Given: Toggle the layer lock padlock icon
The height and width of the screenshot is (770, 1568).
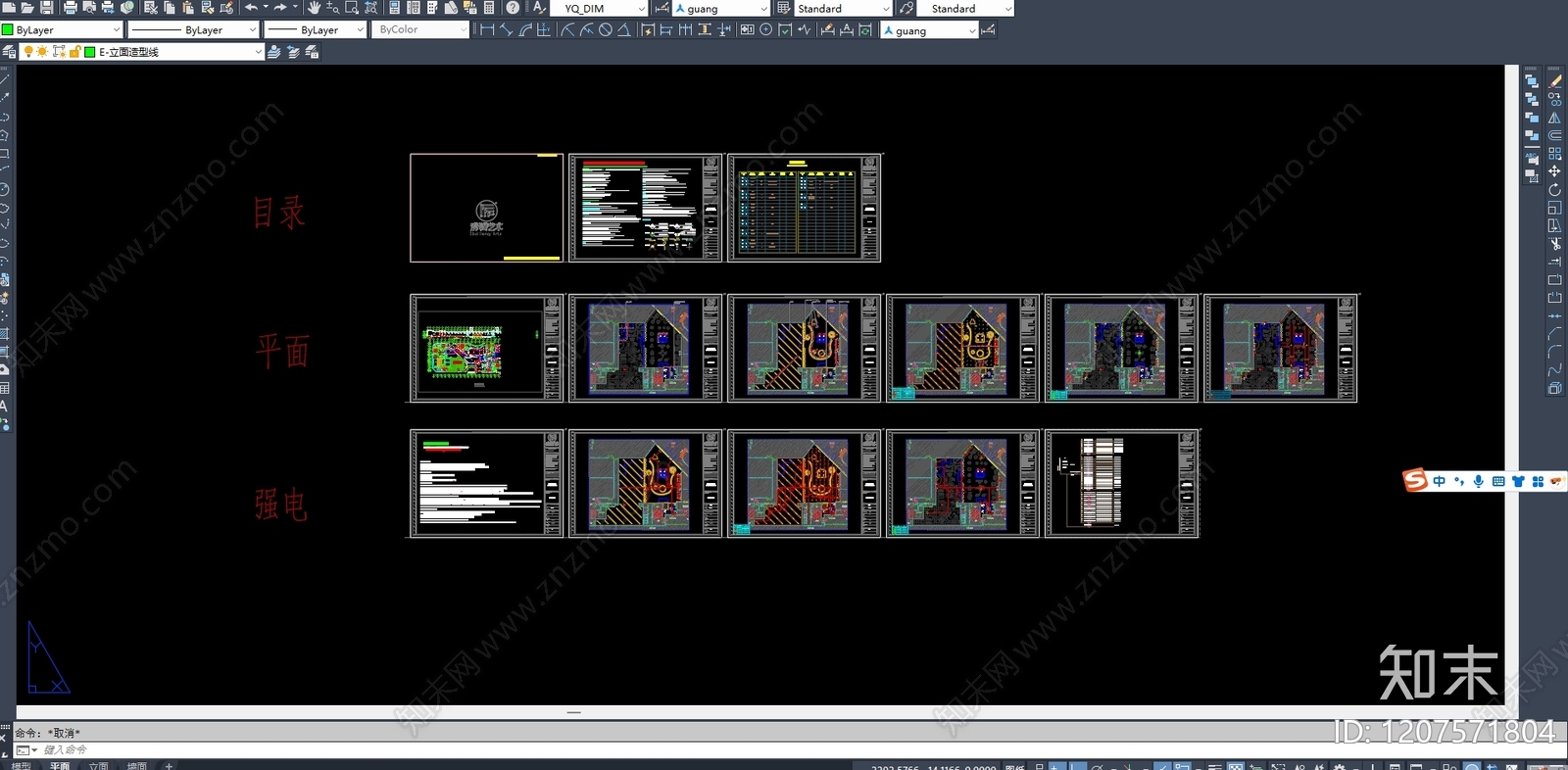Looking at the screenshot, I should point(74,52).
